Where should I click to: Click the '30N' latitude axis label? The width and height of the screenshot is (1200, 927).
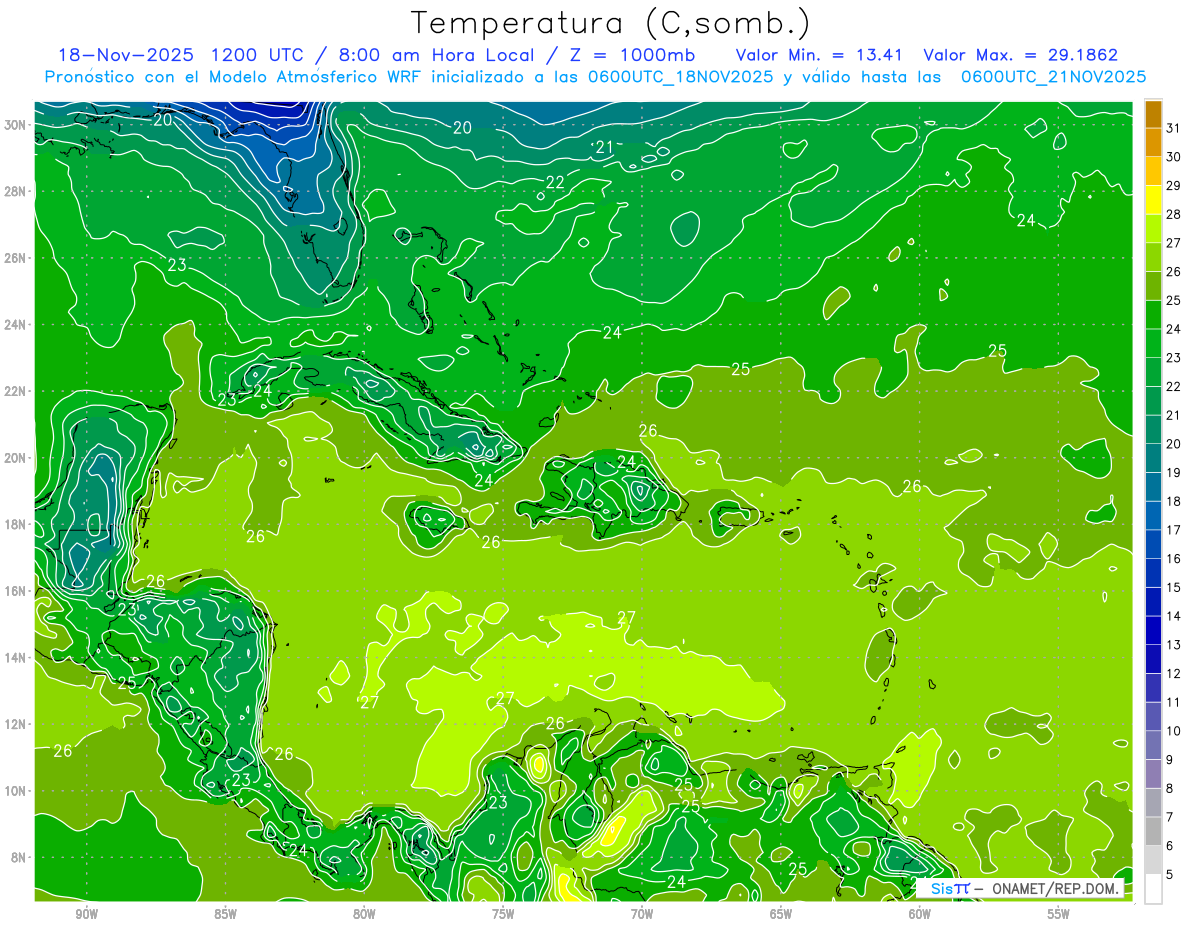pos(15,125)
